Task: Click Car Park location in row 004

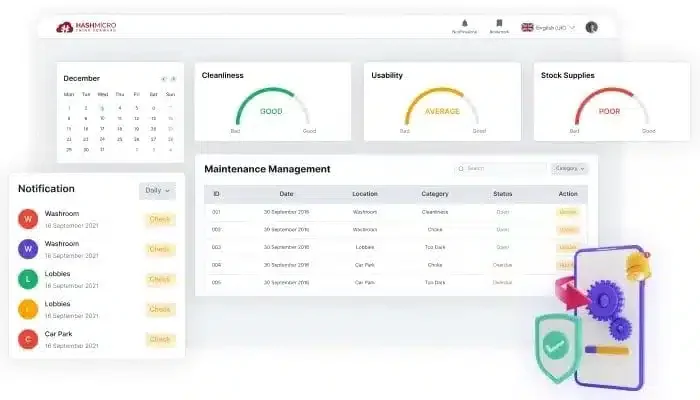Action: 365,265
